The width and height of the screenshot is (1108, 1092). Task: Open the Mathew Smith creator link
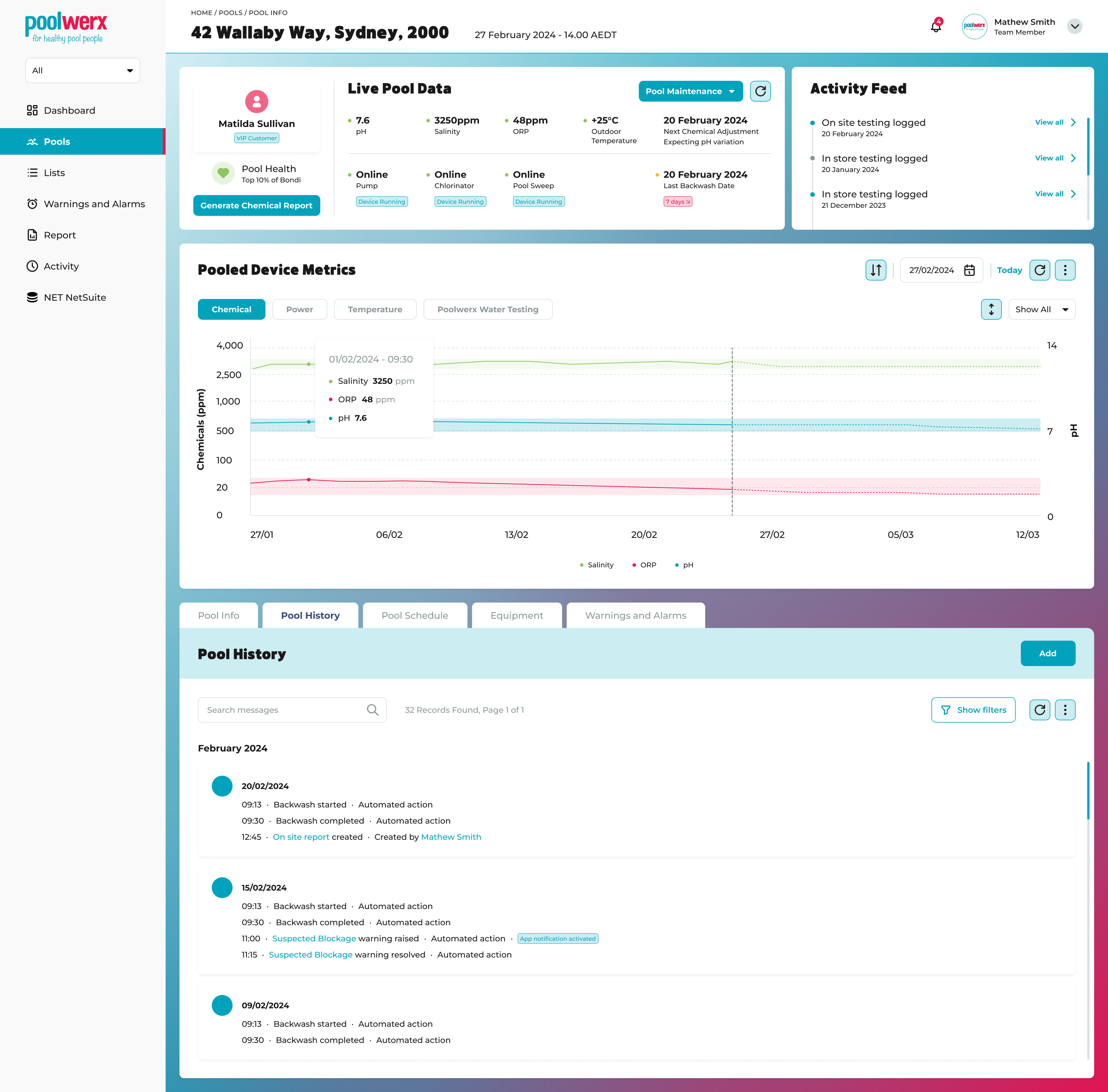[x=451, y=837]
